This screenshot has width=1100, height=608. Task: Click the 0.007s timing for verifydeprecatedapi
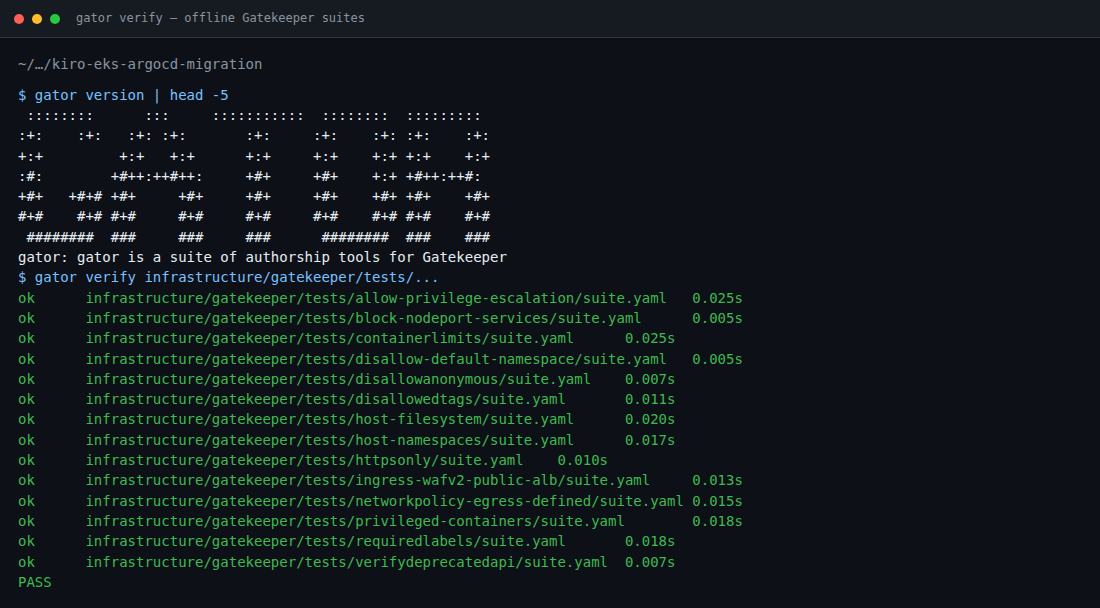(650, 562)
